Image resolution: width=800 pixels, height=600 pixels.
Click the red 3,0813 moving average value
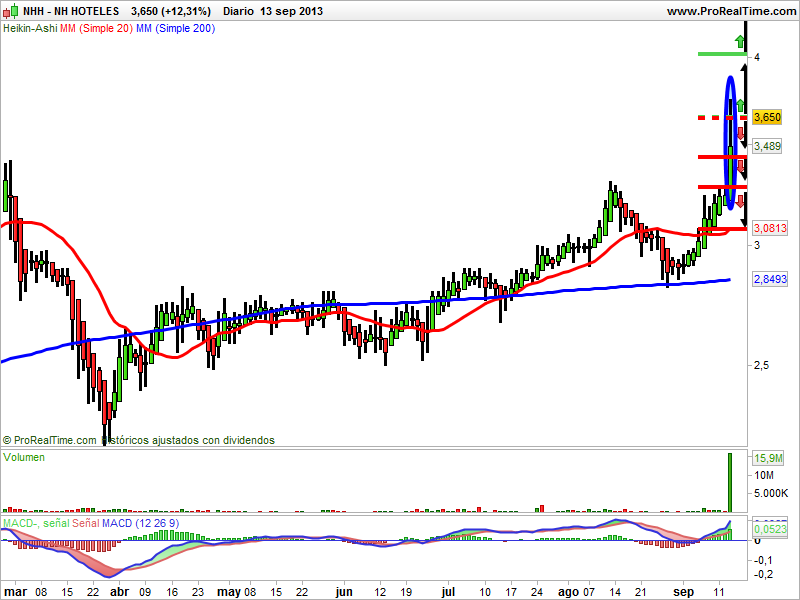[x=770, y=228]
